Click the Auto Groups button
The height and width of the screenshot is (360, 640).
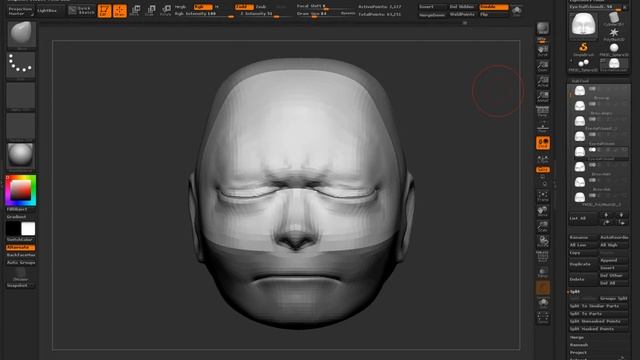click(20, 263)
